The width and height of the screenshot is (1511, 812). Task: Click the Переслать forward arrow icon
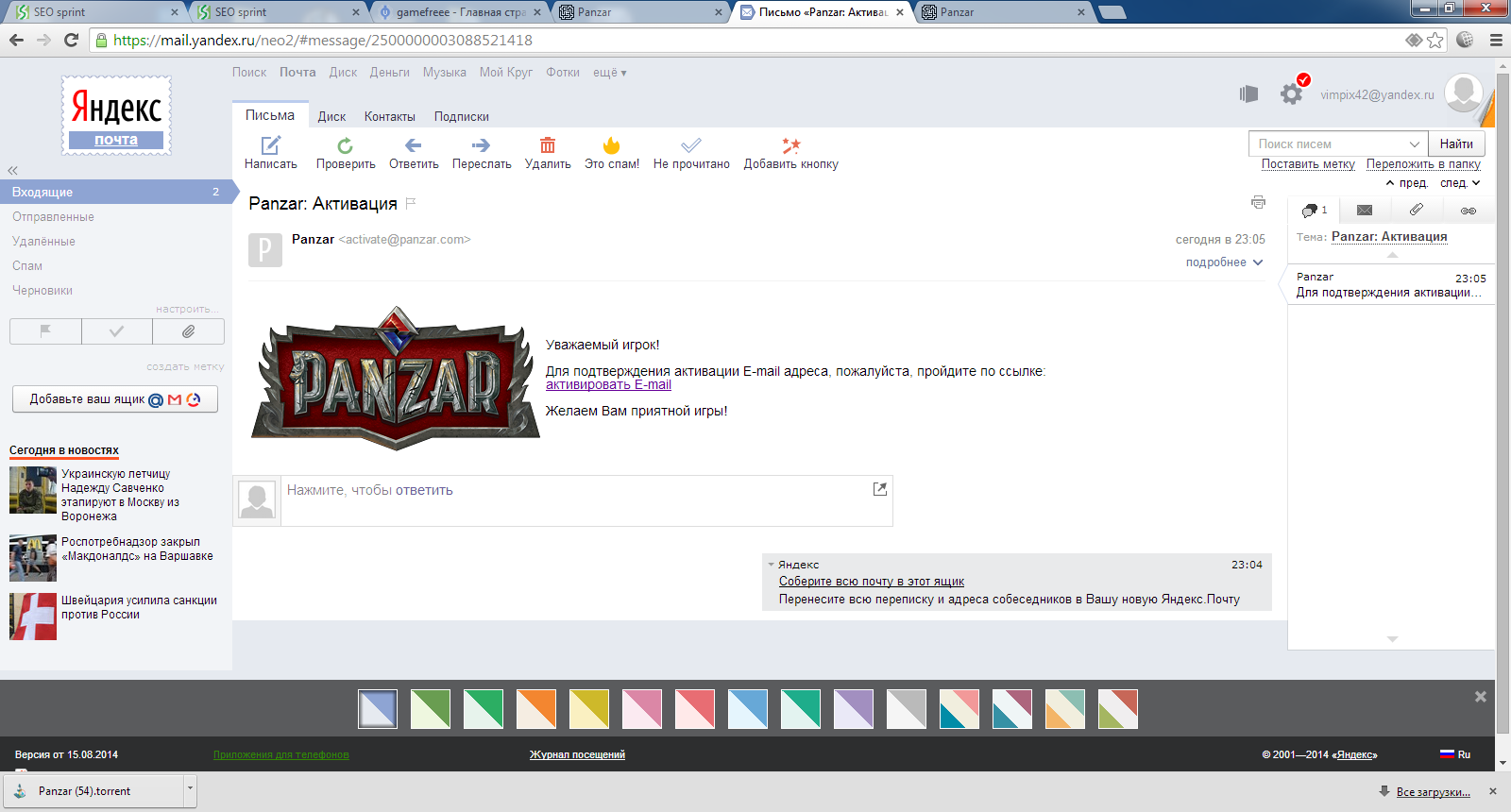tap(481, 145)
